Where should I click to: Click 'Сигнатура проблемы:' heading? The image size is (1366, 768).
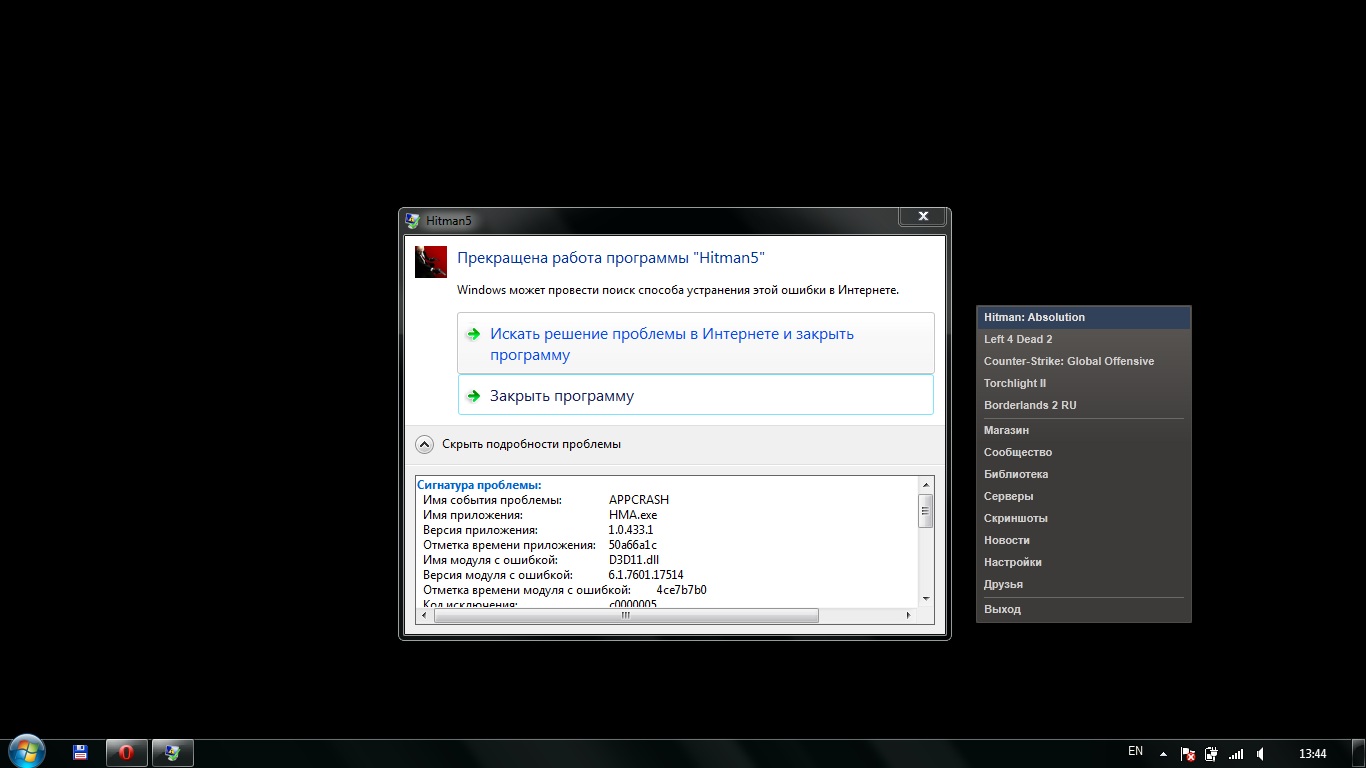click(x=479, y=485)
